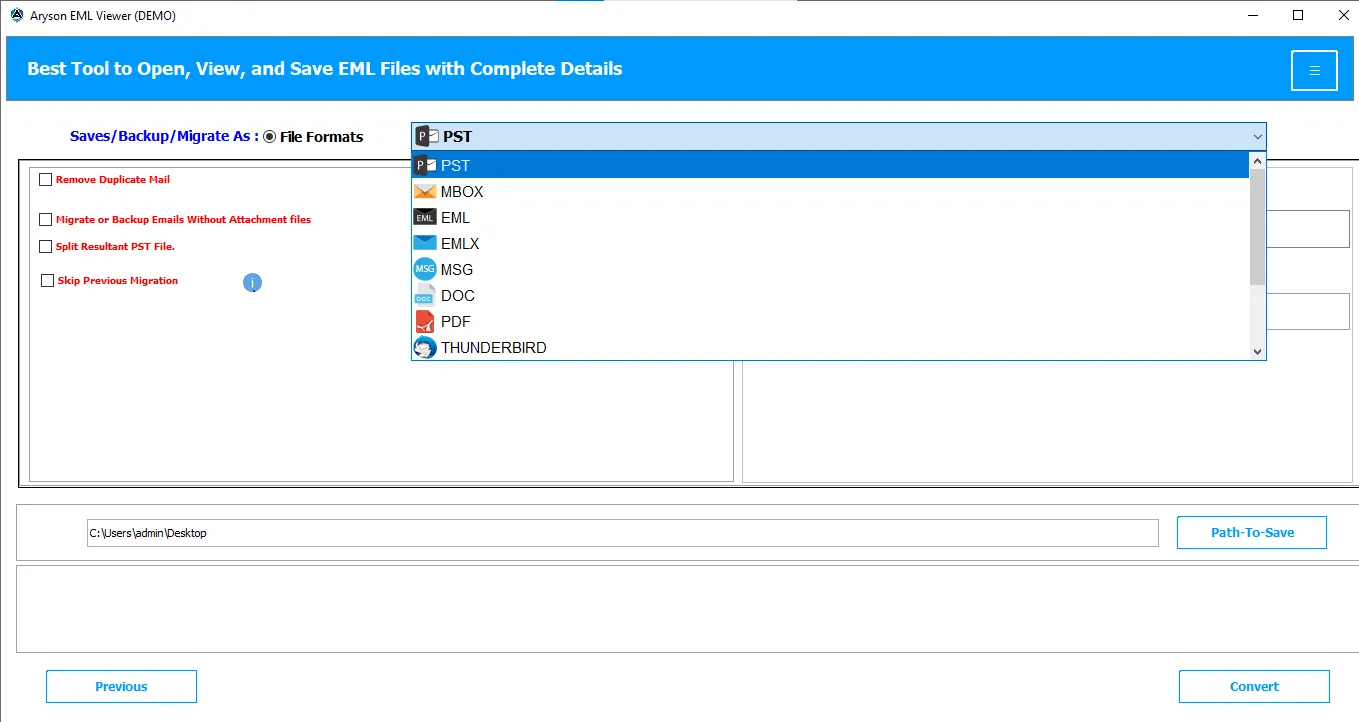Click the MSG round icon
Screen dimensions: 1359x722
point(425,270)
